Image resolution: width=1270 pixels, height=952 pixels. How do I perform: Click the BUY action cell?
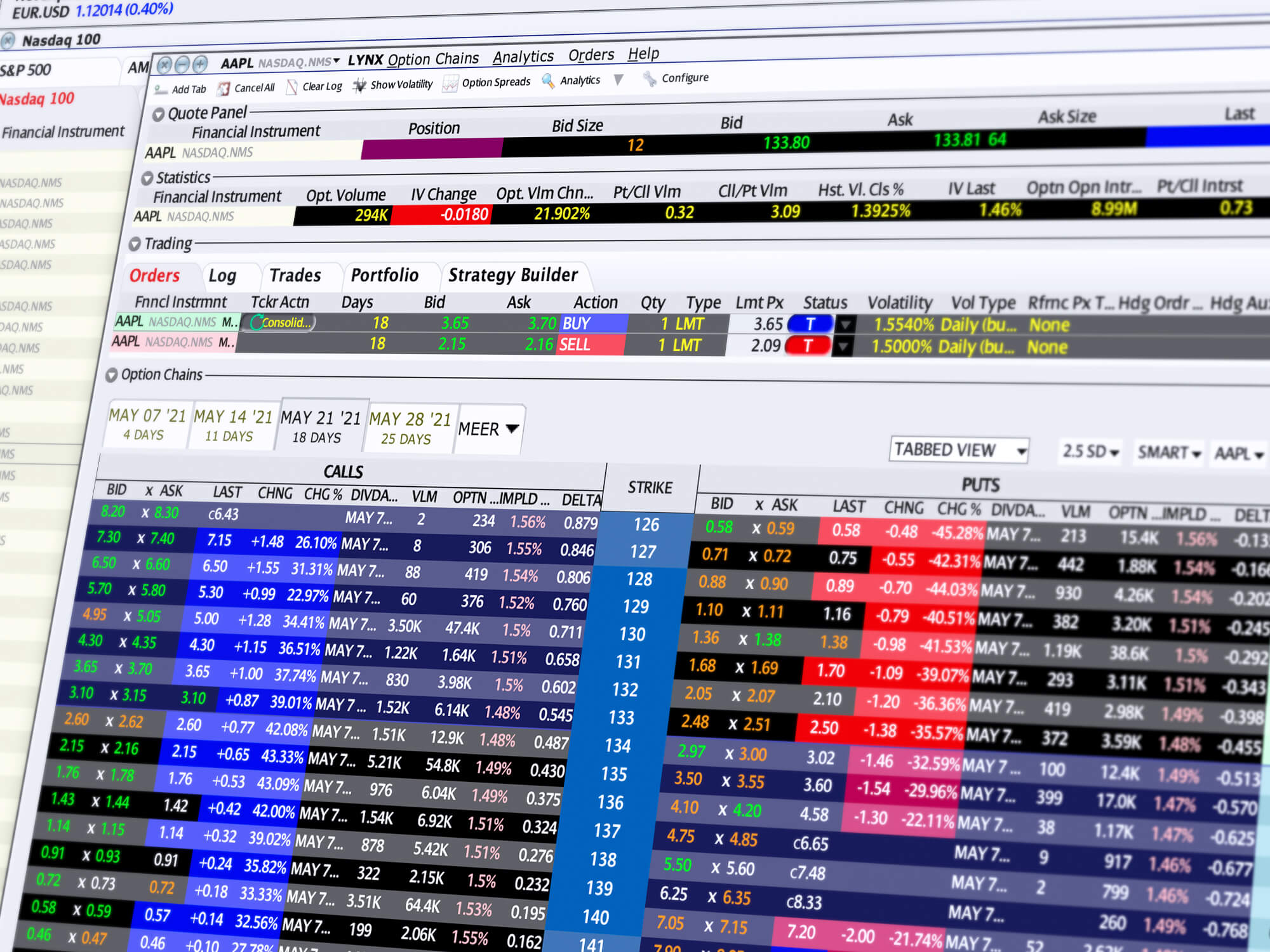[593, 324]
